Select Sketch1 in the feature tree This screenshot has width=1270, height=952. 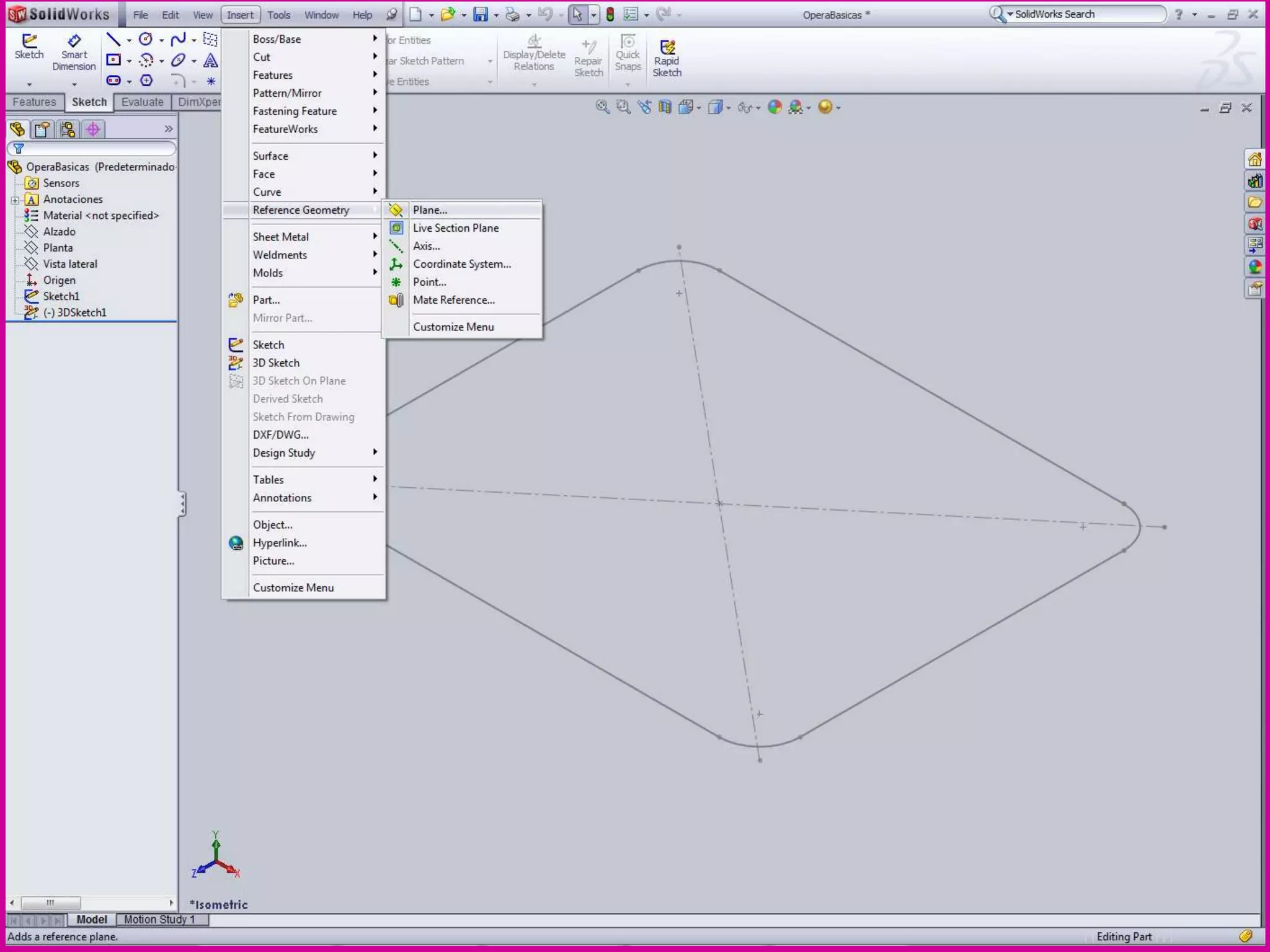pos(61,296)
